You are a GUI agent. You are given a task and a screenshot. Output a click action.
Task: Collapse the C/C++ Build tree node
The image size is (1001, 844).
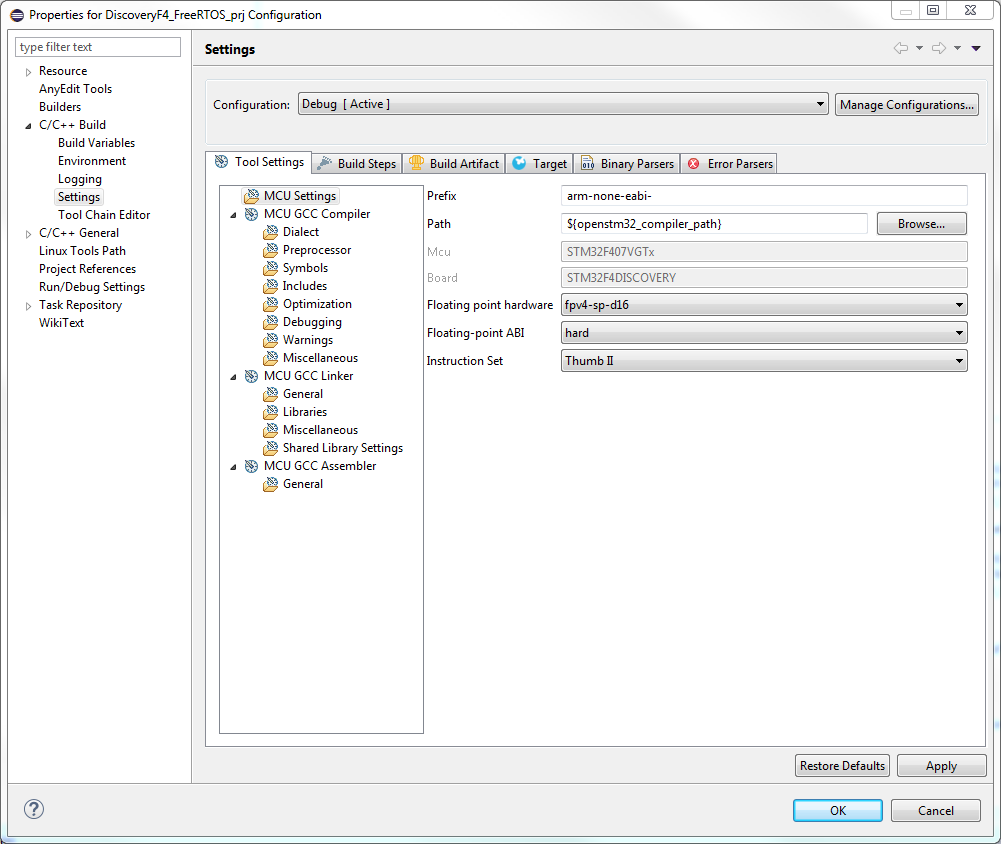point(28,126)
